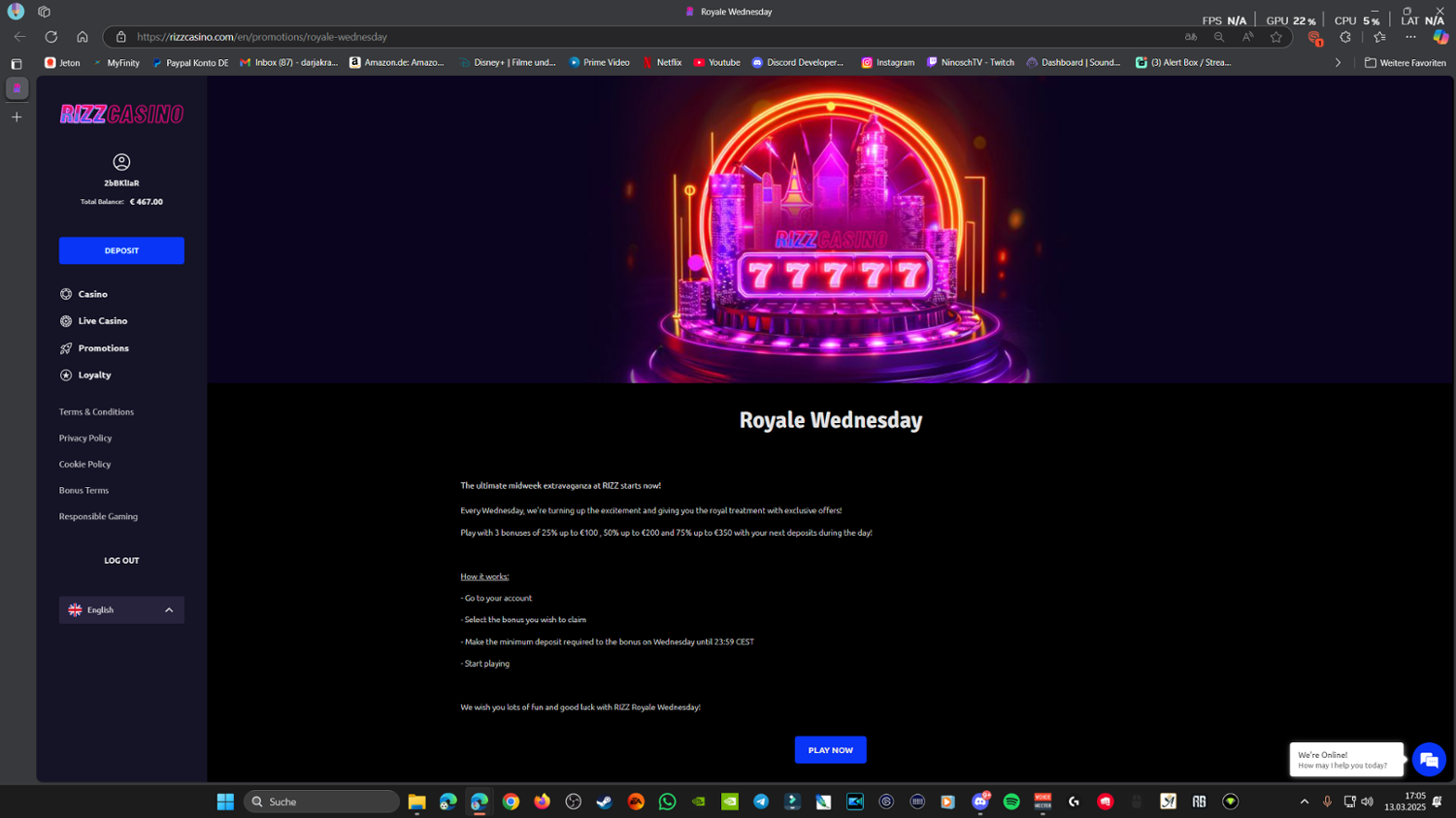Click the browser home icon
The width and height of the screenshot is (1456, 818).
[x=83, y=37]
